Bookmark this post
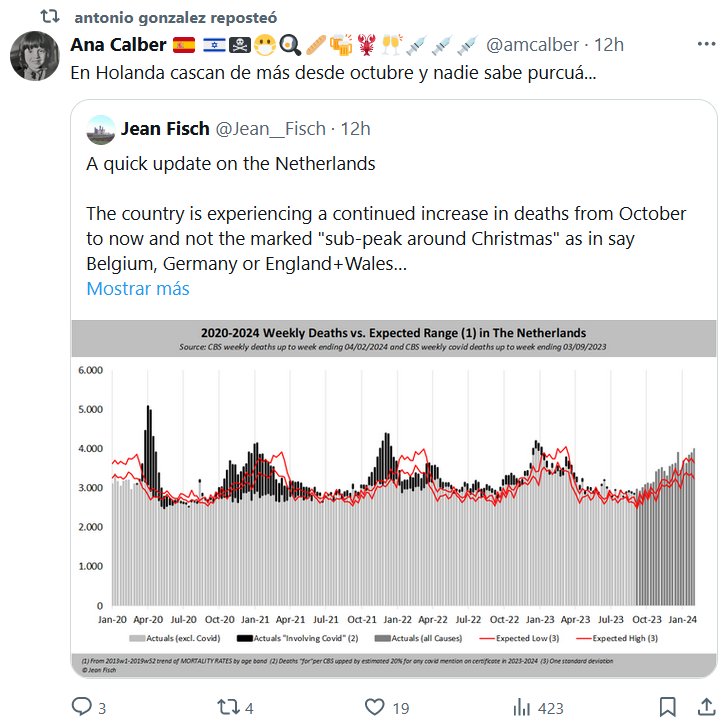The height and width of the screenshot is (728, 728). [x=669, y=707]
